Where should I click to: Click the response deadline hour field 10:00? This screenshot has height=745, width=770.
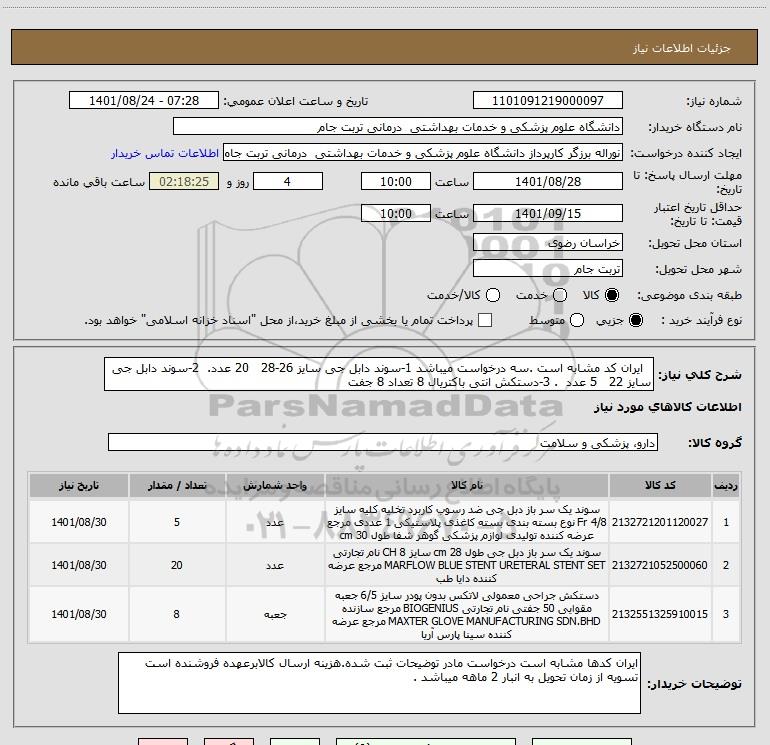396,181
